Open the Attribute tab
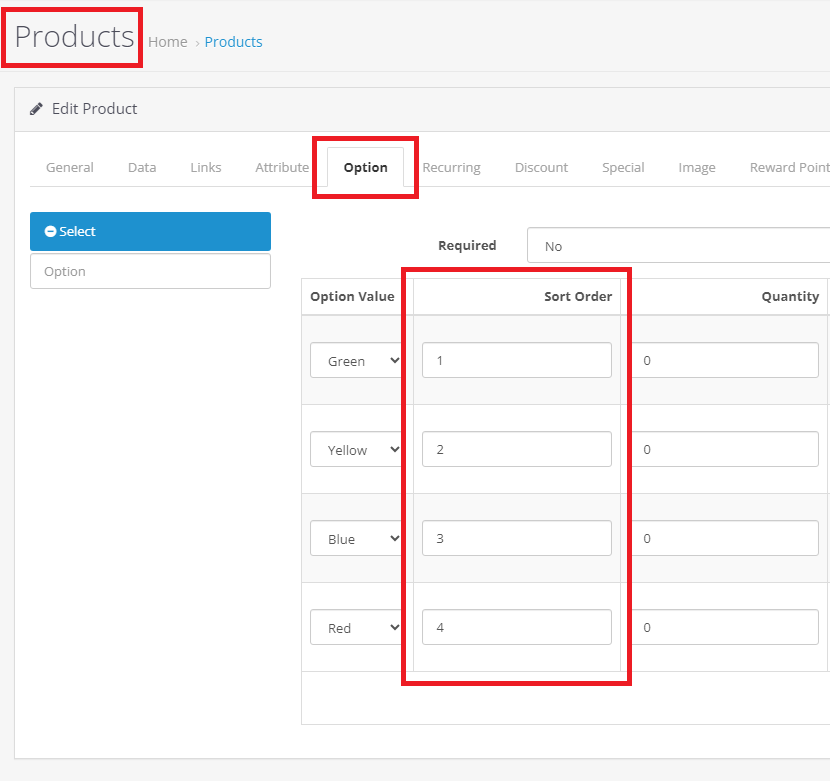The width and height of the screenshot is (830, 781). [281, 167]
